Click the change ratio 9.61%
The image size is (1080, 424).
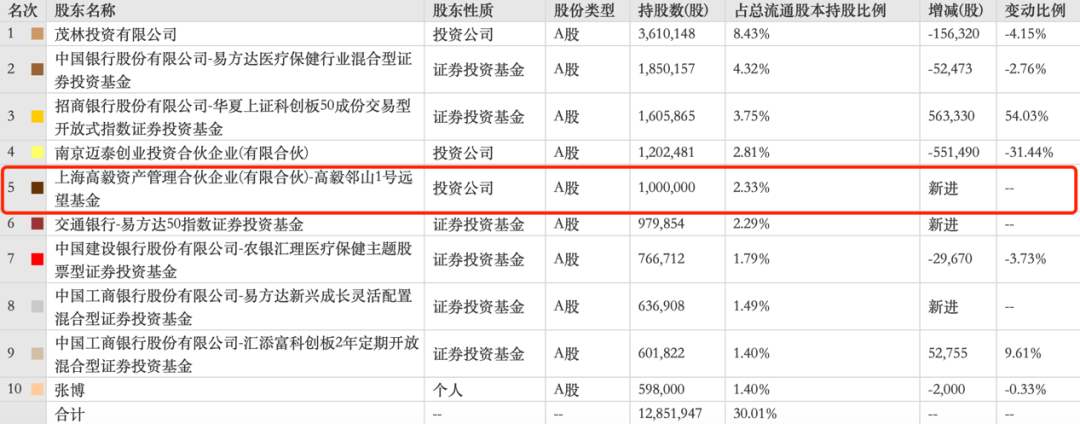(x=1021, y=354)
